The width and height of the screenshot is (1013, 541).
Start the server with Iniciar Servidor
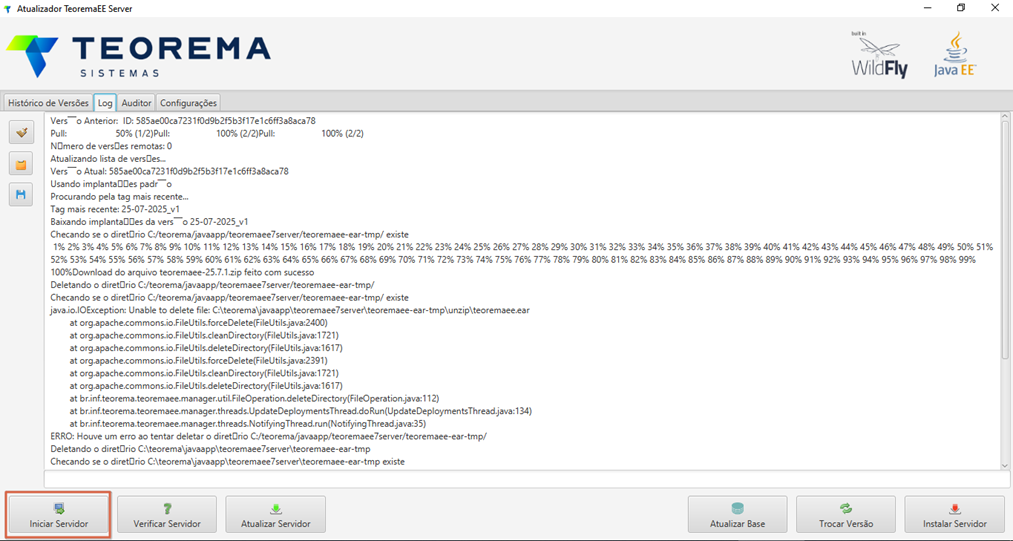59,514
